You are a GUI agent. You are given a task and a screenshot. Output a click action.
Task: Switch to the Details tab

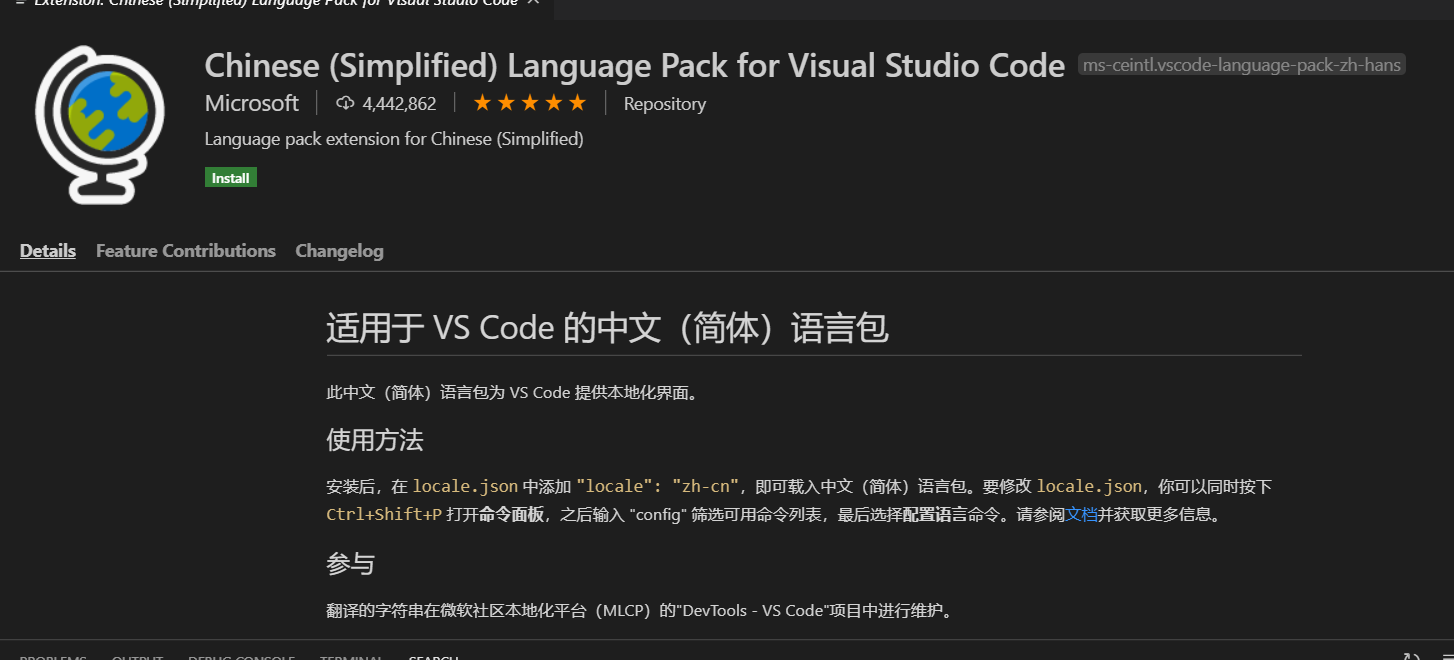(48, 251)
